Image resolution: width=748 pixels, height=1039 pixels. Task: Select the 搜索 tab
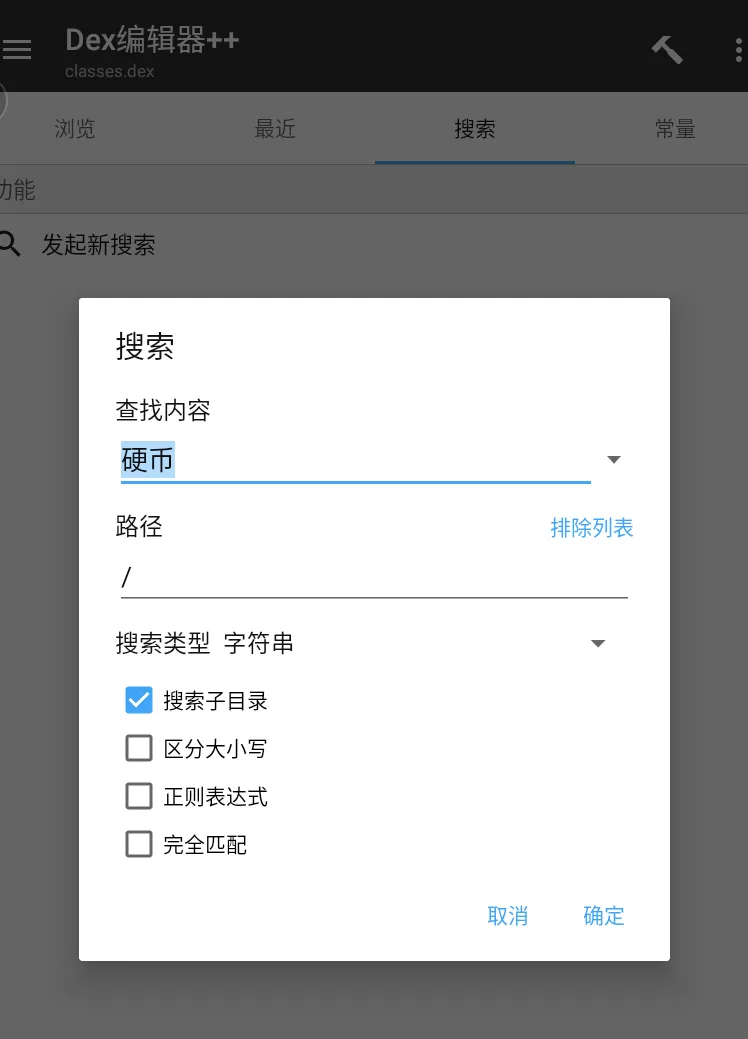click(474, 129)
